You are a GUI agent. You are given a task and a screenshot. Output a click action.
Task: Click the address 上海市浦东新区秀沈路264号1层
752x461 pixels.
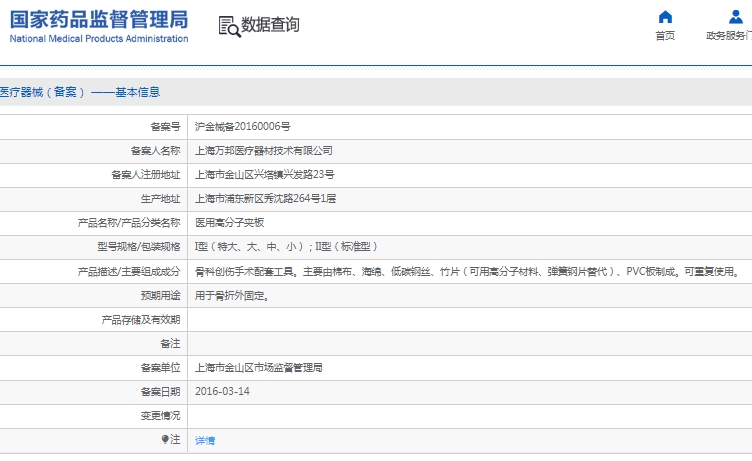tap(266, 199)
